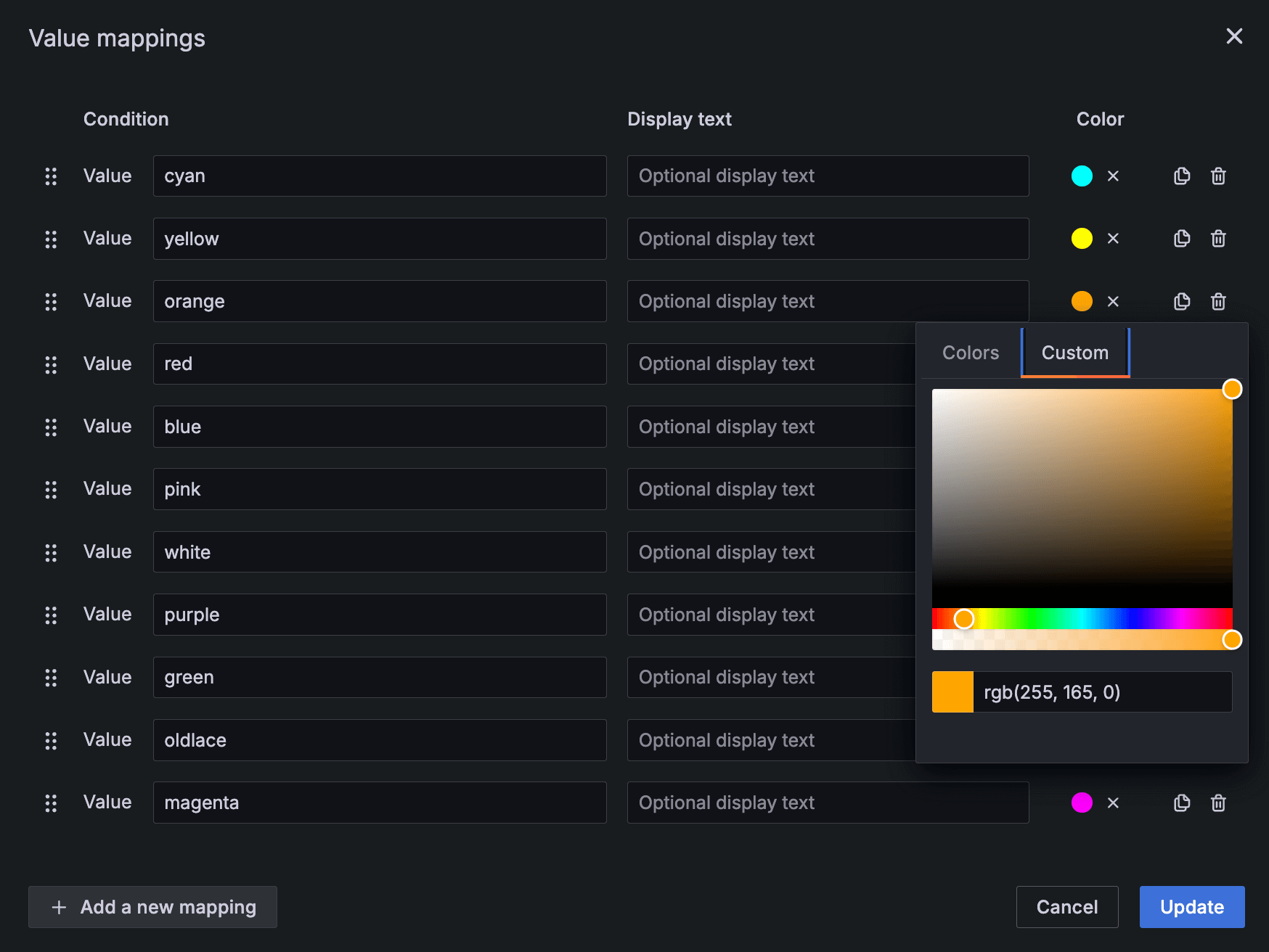
Task: Open the magenta color swatch picker
Action: tap(1082, 803)
